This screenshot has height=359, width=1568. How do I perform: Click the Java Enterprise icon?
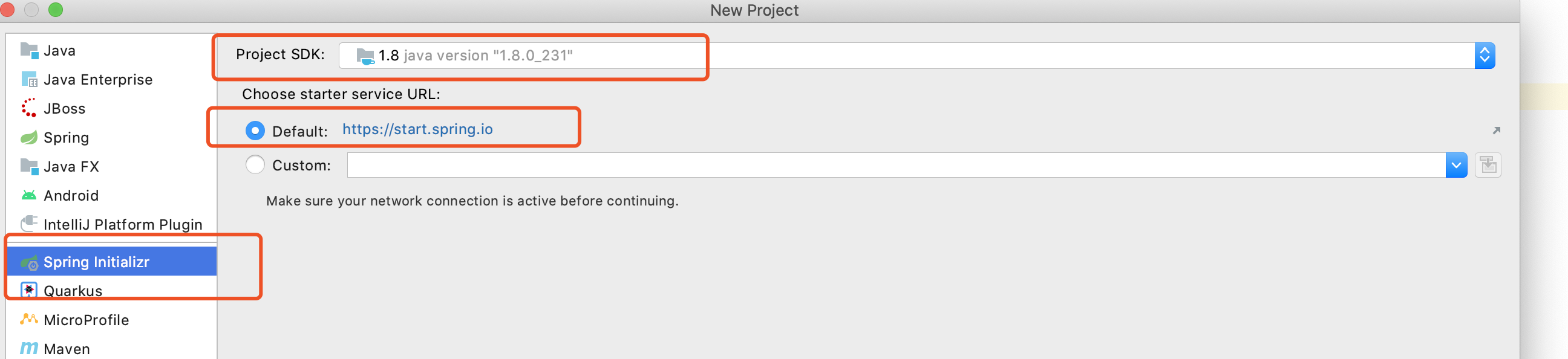[x=28, y=80]
